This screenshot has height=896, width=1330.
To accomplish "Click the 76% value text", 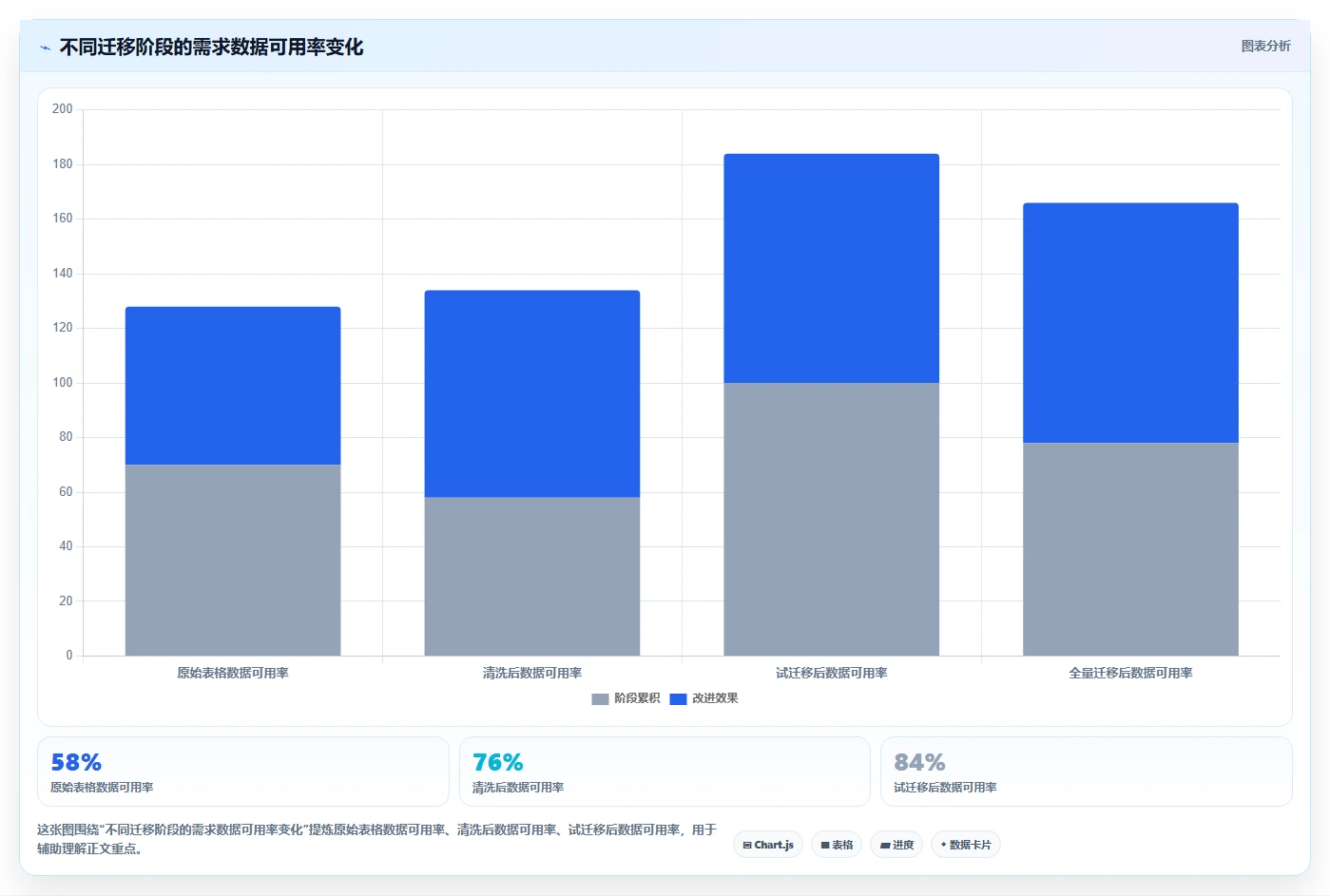I will [498, 762].
